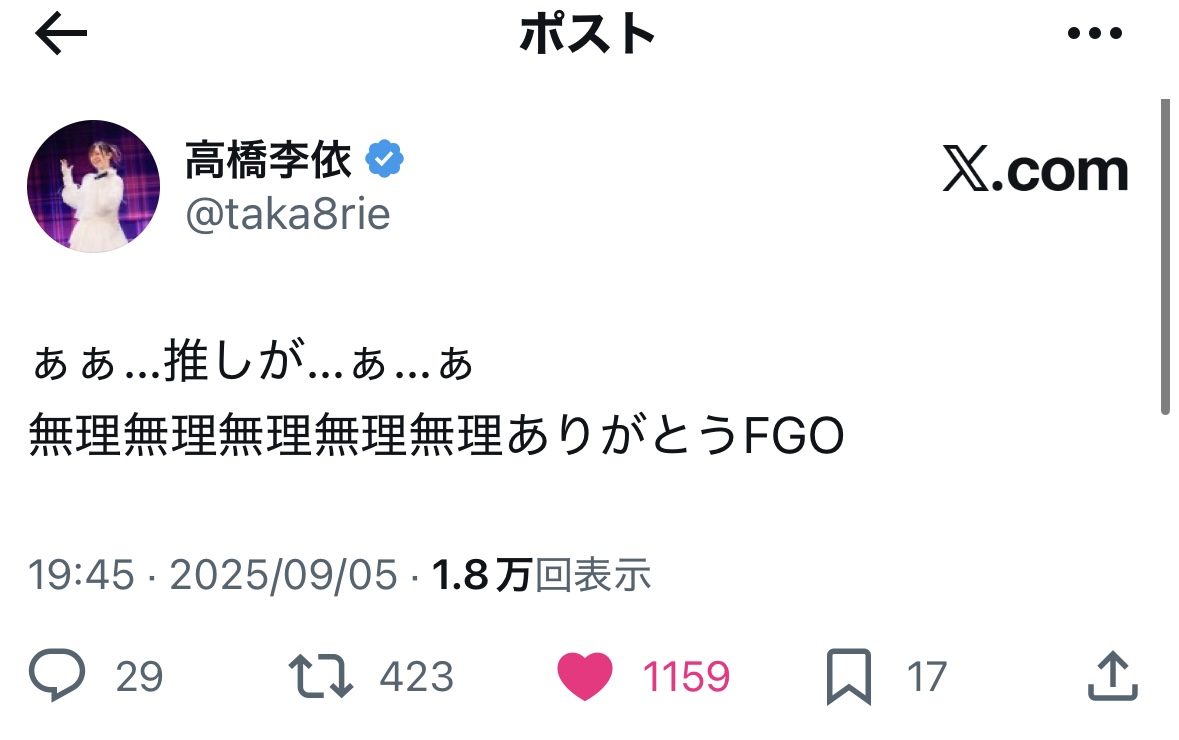
Task: Click the repost count 423
Action: coord(416,678)
